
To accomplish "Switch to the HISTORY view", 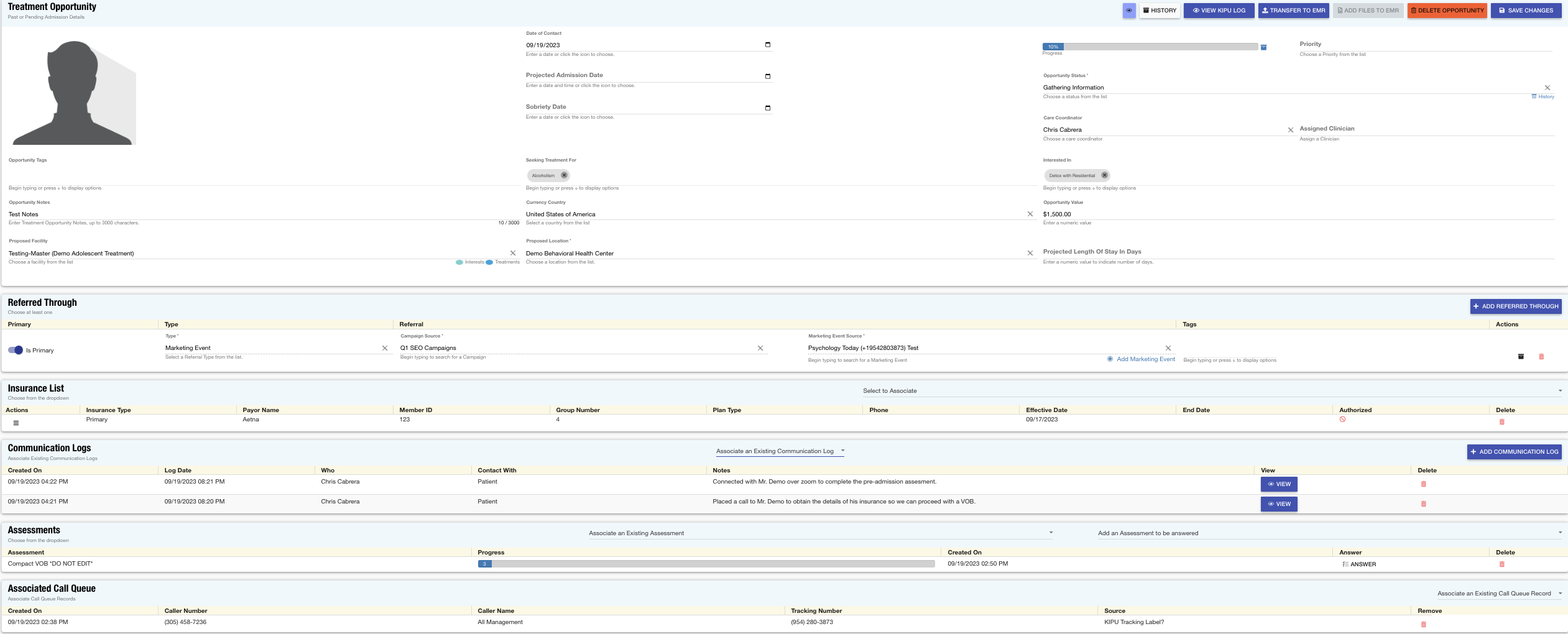I will [x=1160, y=10].
